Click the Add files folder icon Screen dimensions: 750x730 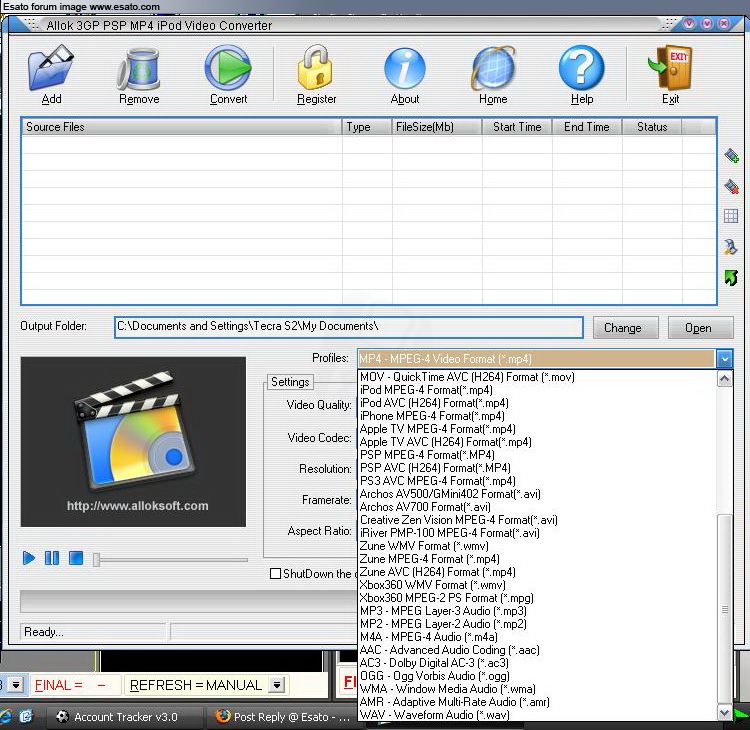click(x=51, y=68)
